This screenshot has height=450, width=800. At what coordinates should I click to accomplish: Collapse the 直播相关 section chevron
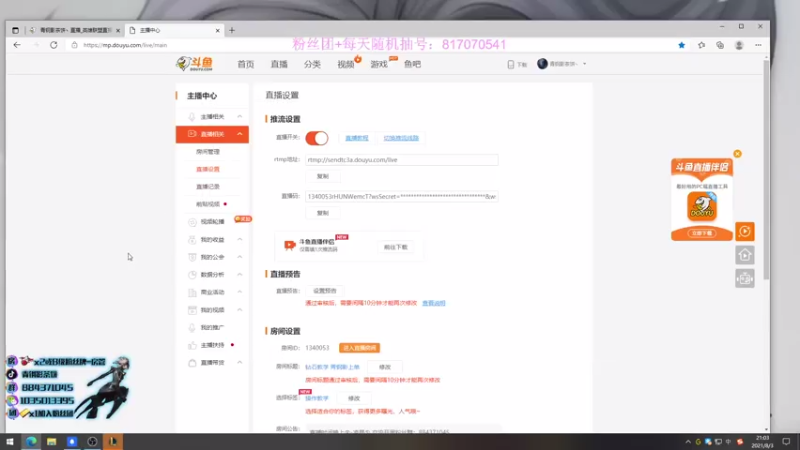coord(239,134)
